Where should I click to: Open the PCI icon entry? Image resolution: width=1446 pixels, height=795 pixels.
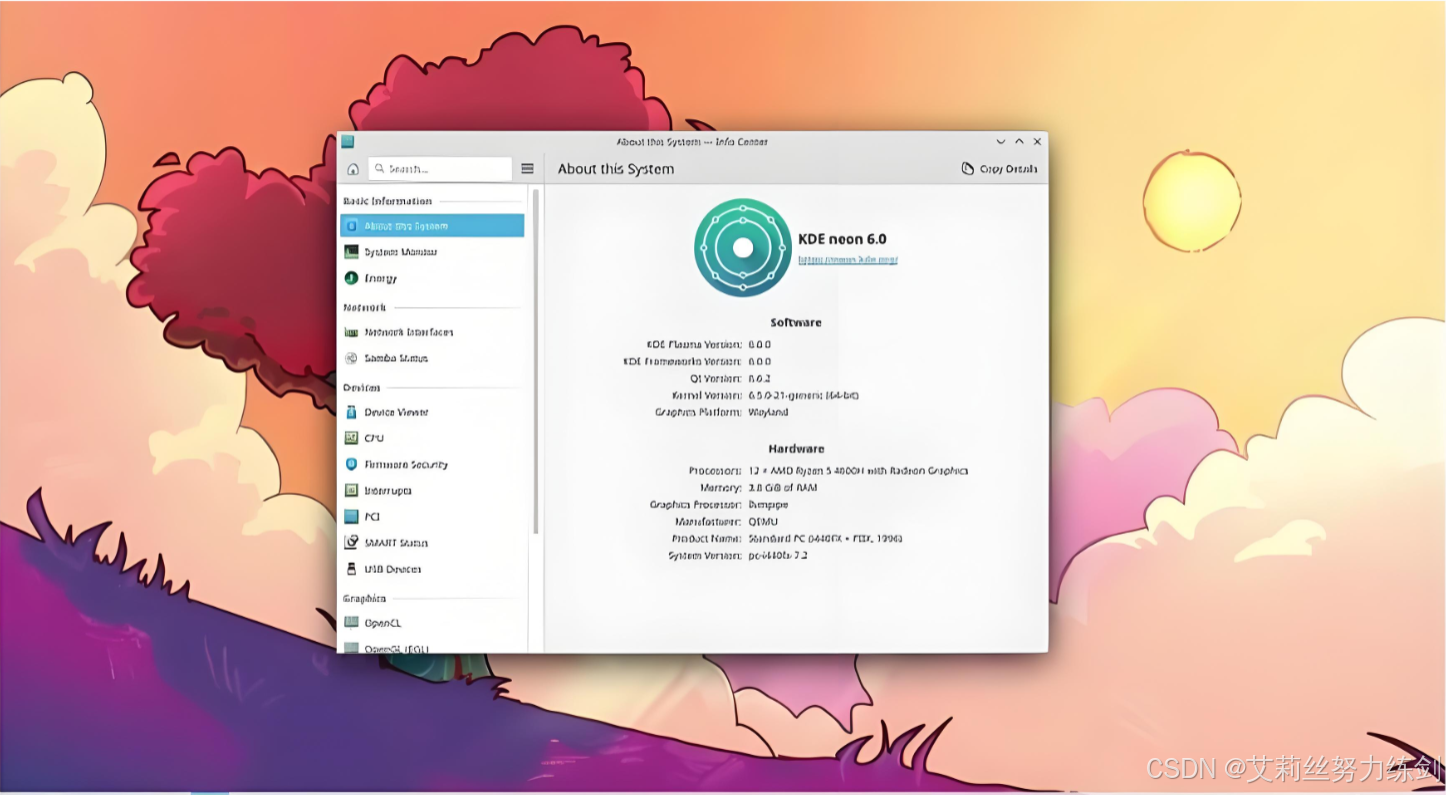(352, 517)
